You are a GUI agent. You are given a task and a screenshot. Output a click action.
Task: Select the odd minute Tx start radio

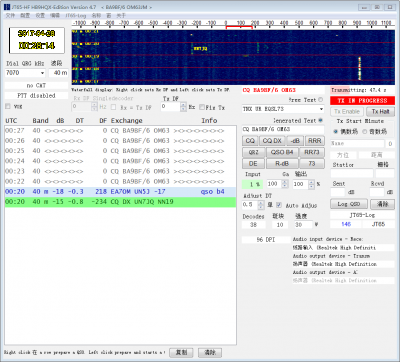pyautogui.click(x=365, y=132)
